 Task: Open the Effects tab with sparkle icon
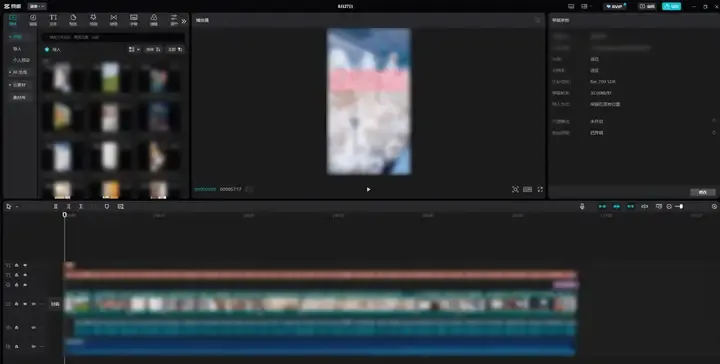93,20
